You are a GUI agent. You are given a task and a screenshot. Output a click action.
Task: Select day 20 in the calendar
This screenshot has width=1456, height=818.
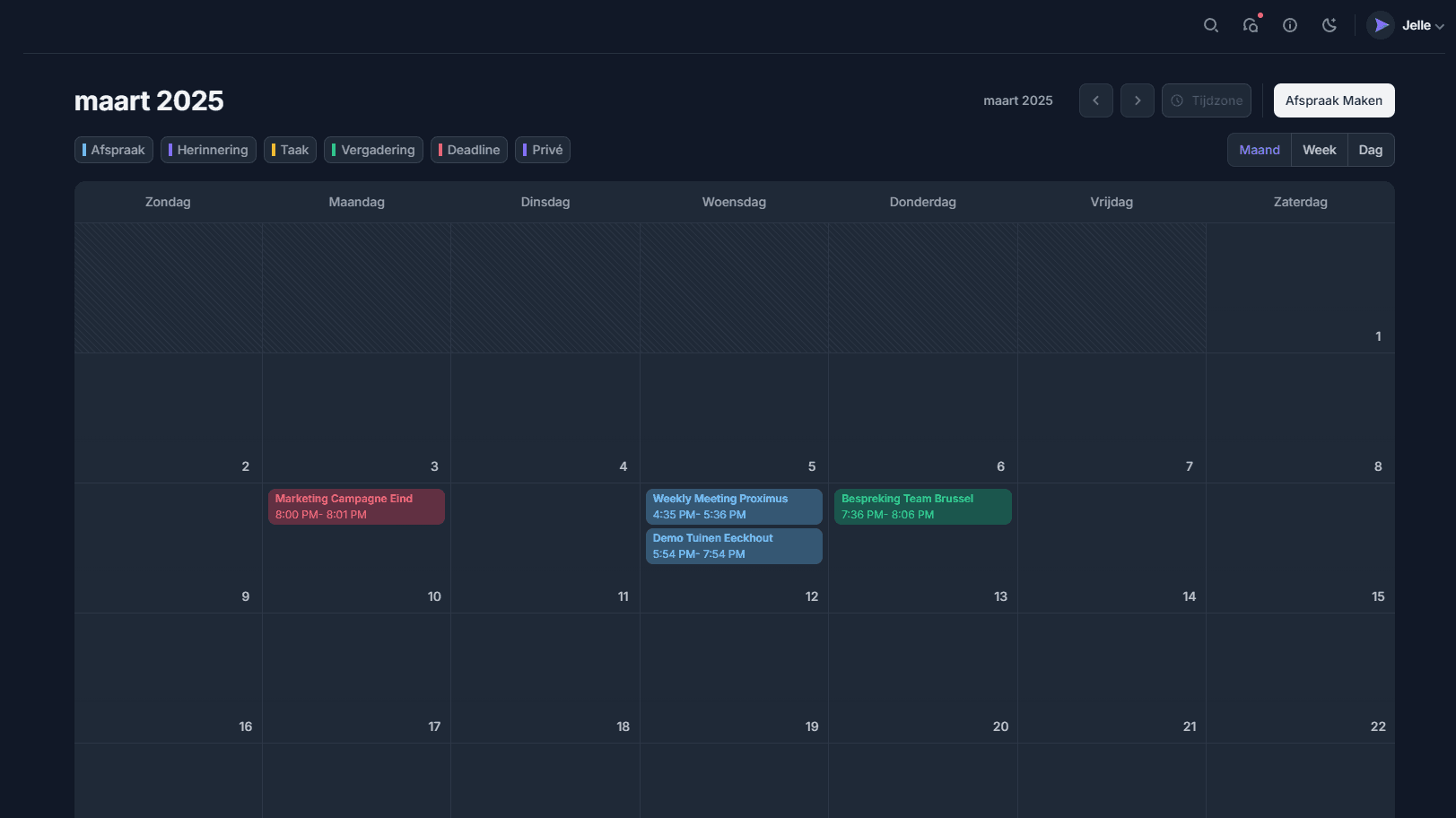tap(923, 678)
